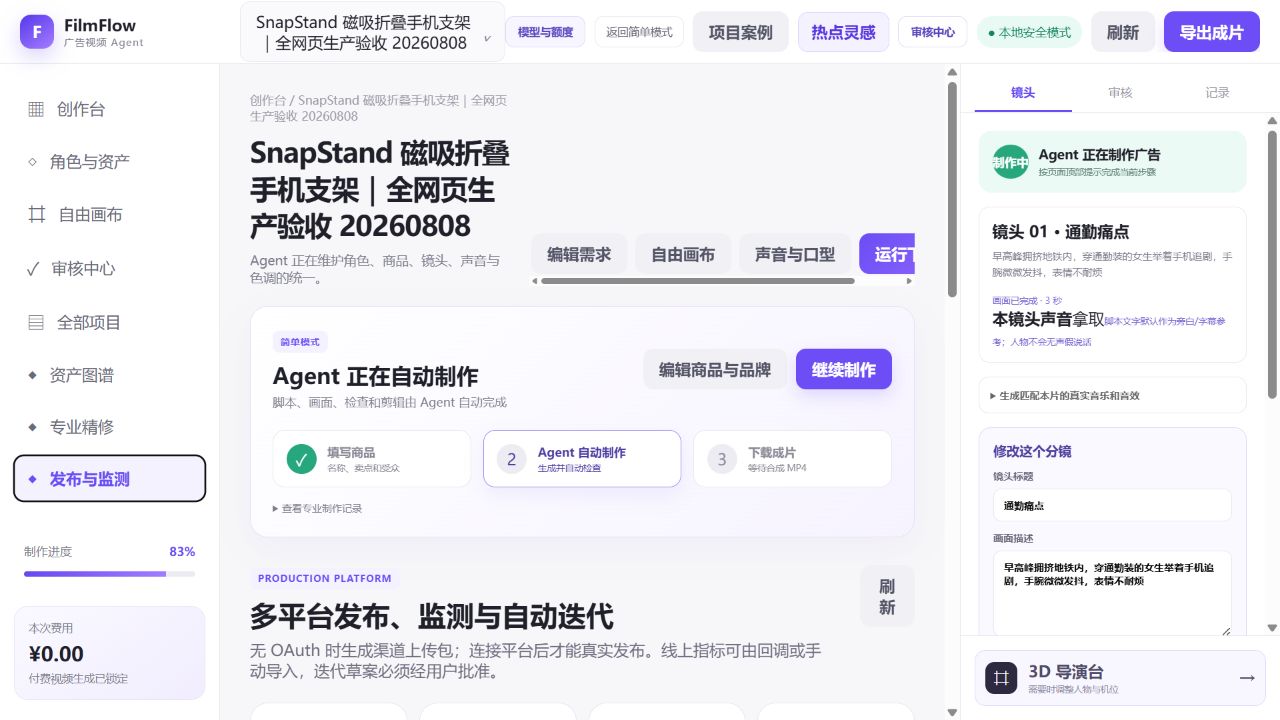Screen dimensions: 1280x720
Task: Click the bullet icon beside 发布与监测
Action: coord(32,479)
